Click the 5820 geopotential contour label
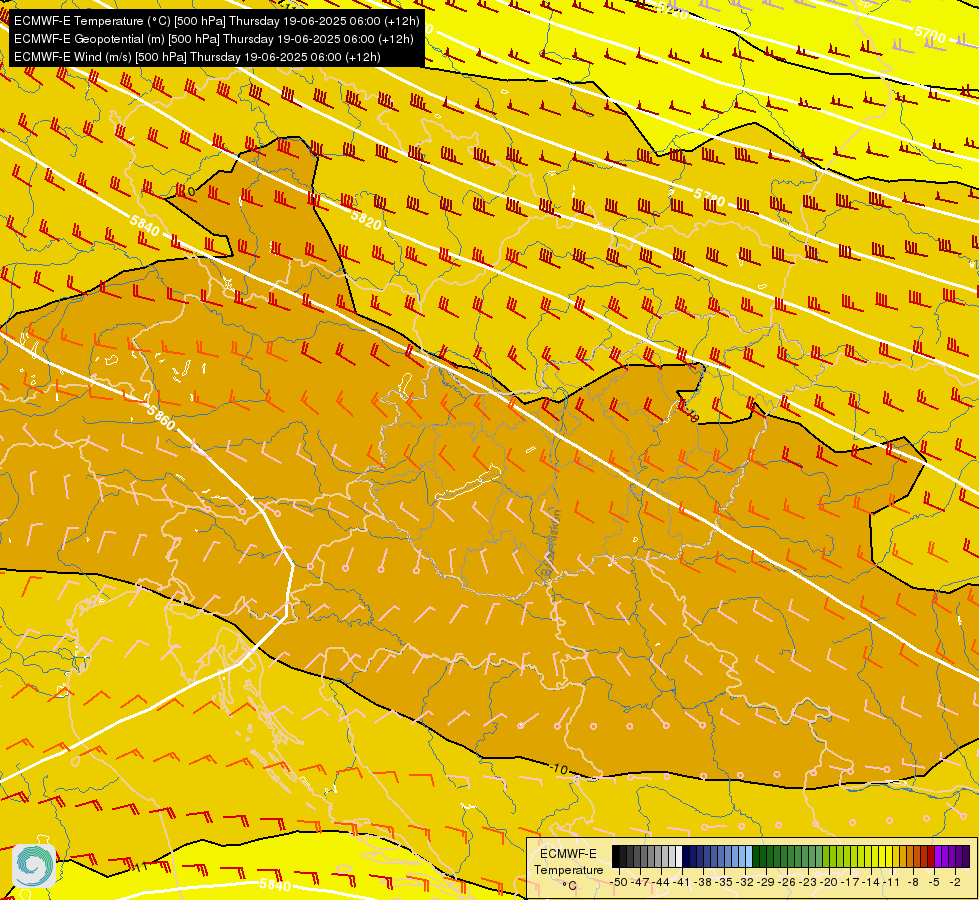Screen dimensions: 979x900 [366, 219]
